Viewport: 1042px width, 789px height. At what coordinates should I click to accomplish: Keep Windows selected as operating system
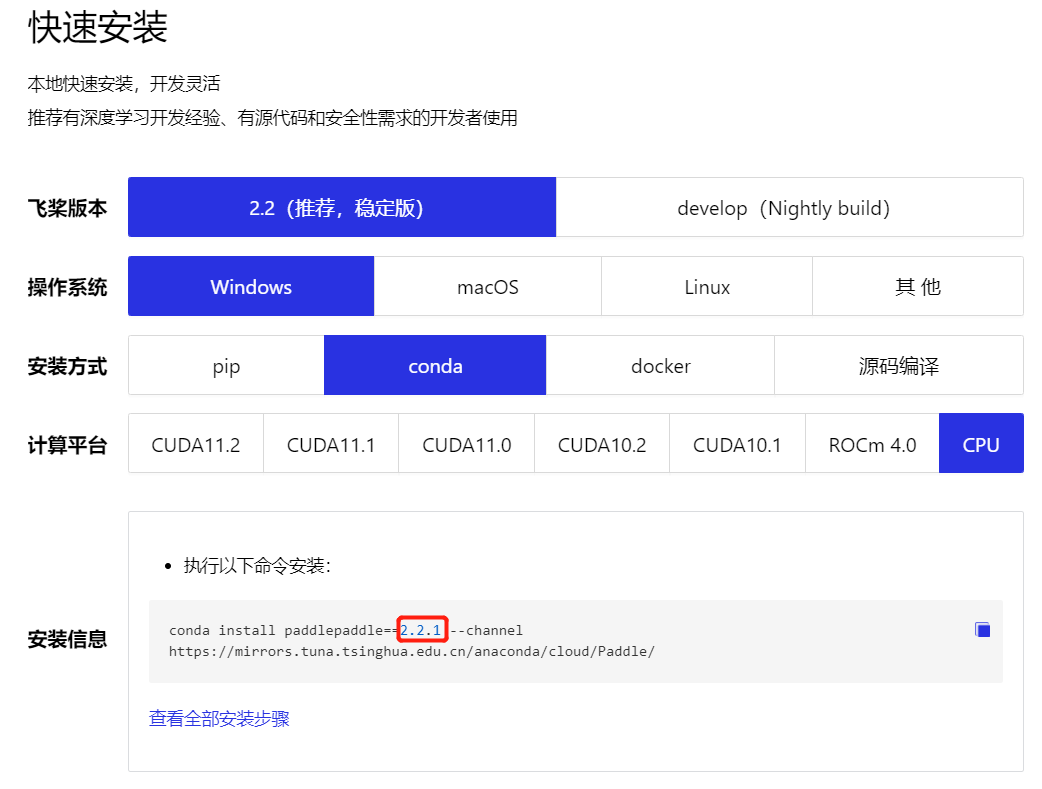click(x=250, y=286)
